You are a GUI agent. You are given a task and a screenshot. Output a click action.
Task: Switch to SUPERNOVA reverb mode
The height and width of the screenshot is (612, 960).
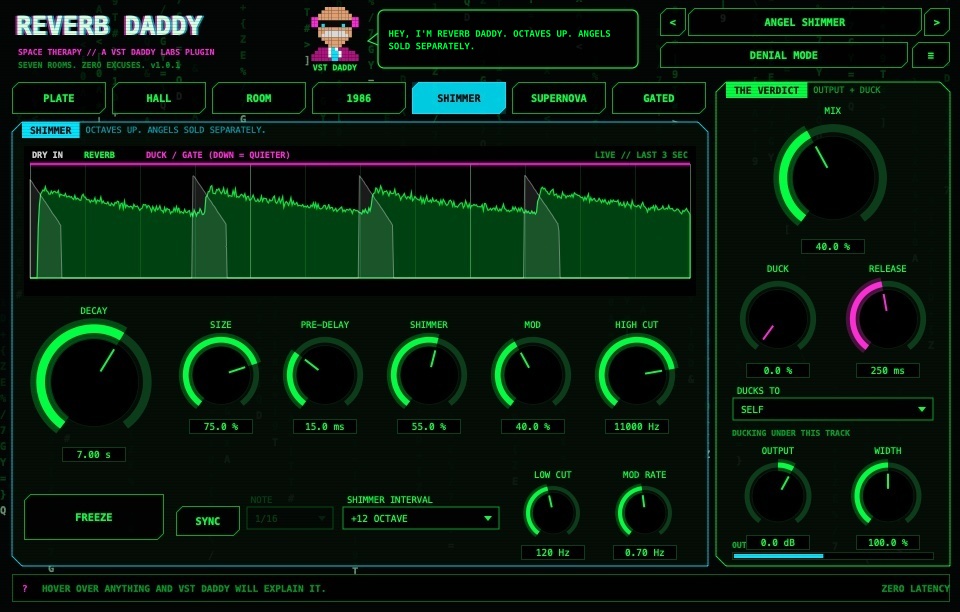(558, 98)
